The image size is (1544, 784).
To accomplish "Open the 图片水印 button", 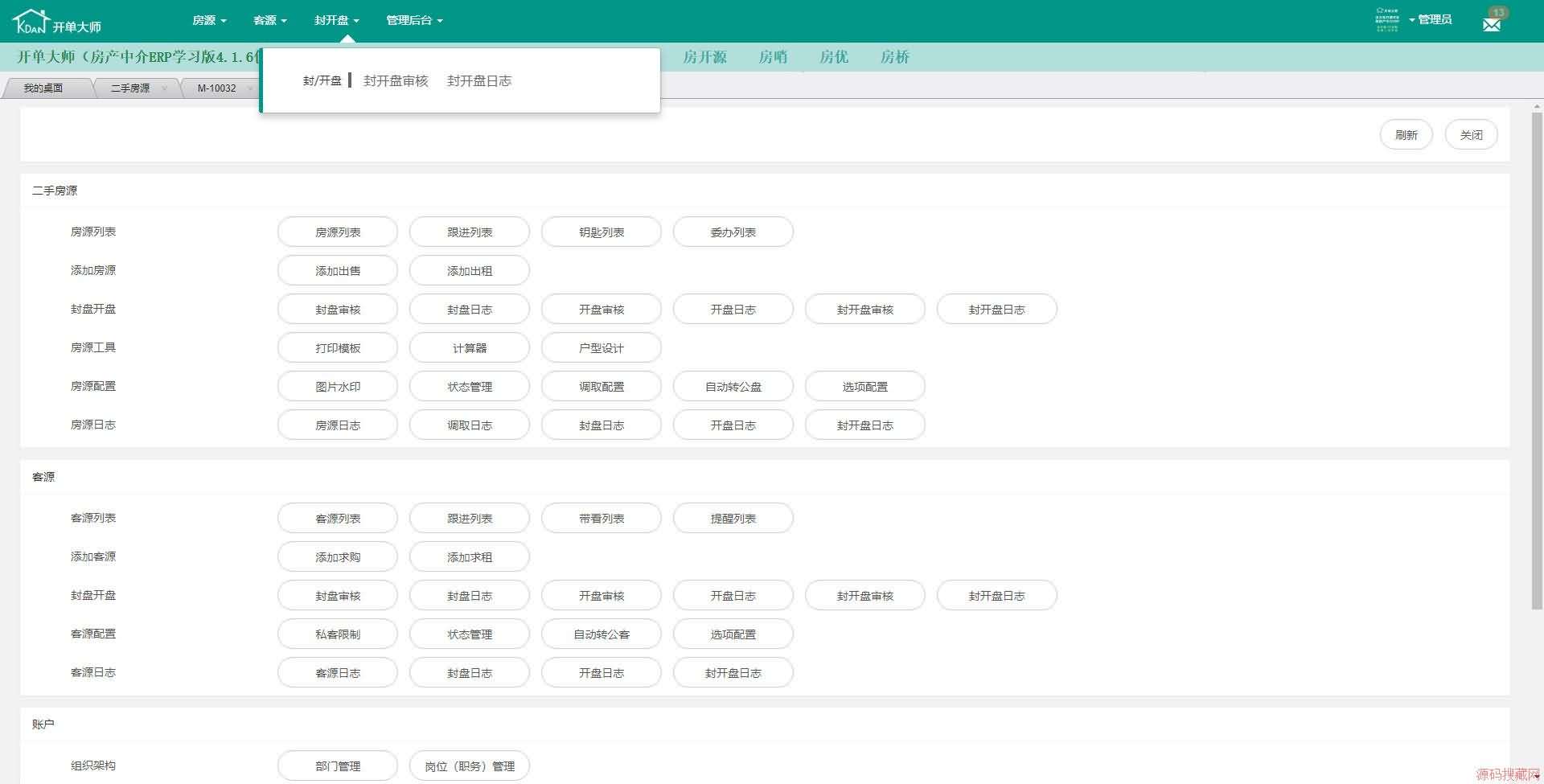I will tap(338, 387).
